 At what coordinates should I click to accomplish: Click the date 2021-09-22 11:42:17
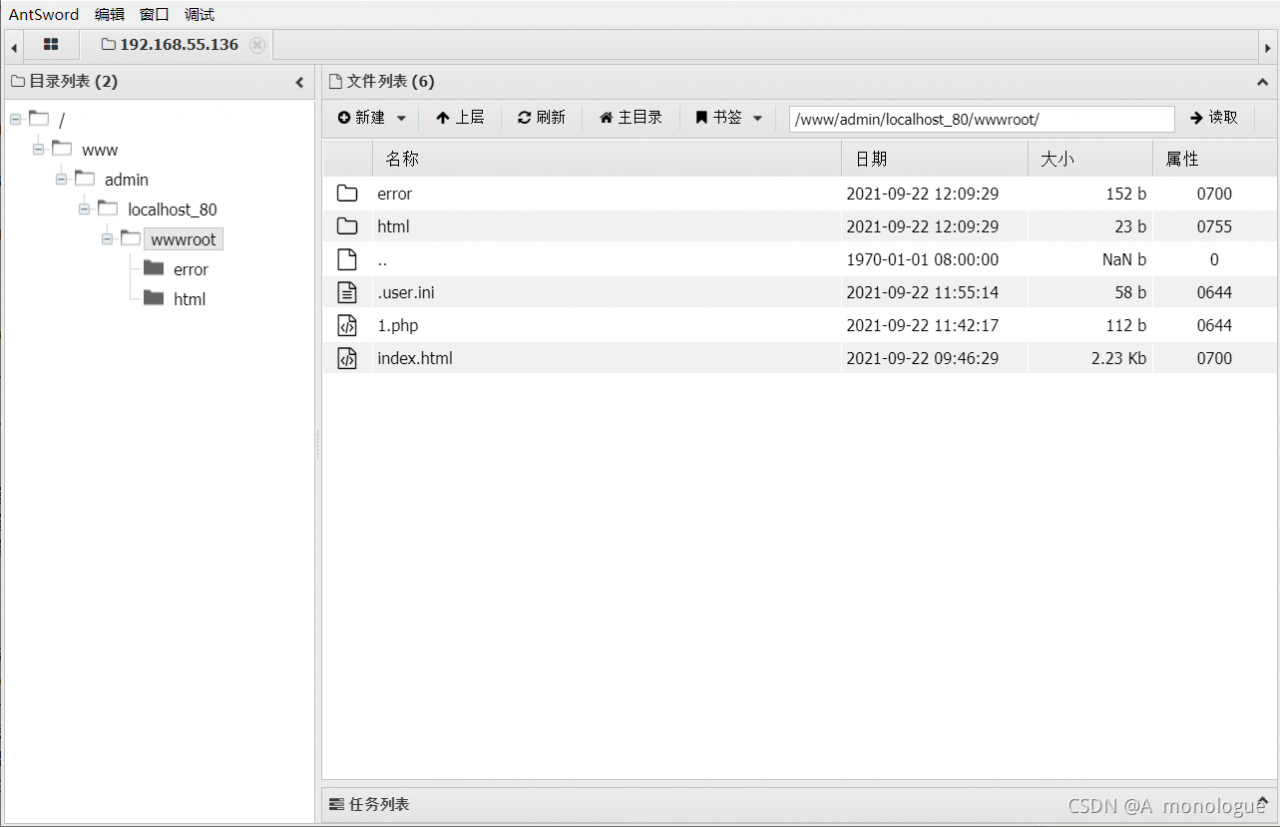click(x=923, y=326)
